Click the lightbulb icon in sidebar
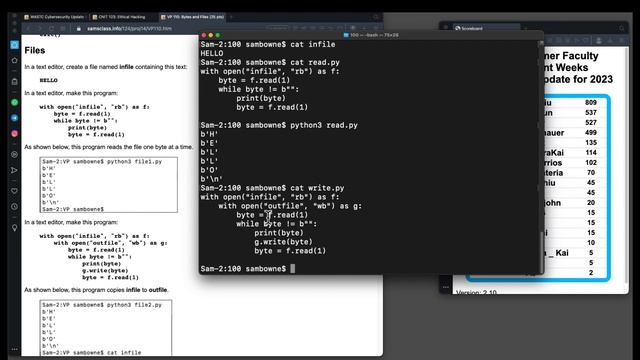 pyautogui.click(x=14, y=228)
